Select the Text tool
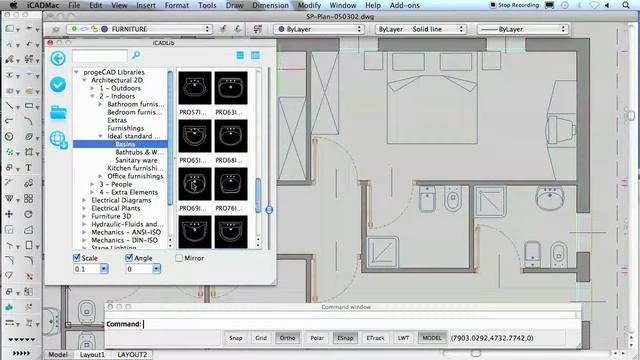640x360 pixels. pyautogui.click(x=29, y=168)
